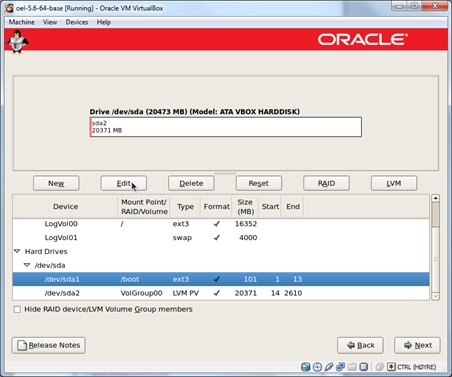Viewport: 452px width, 377px height.
Task: Click the Delete partition button
Action: [191, 183]
